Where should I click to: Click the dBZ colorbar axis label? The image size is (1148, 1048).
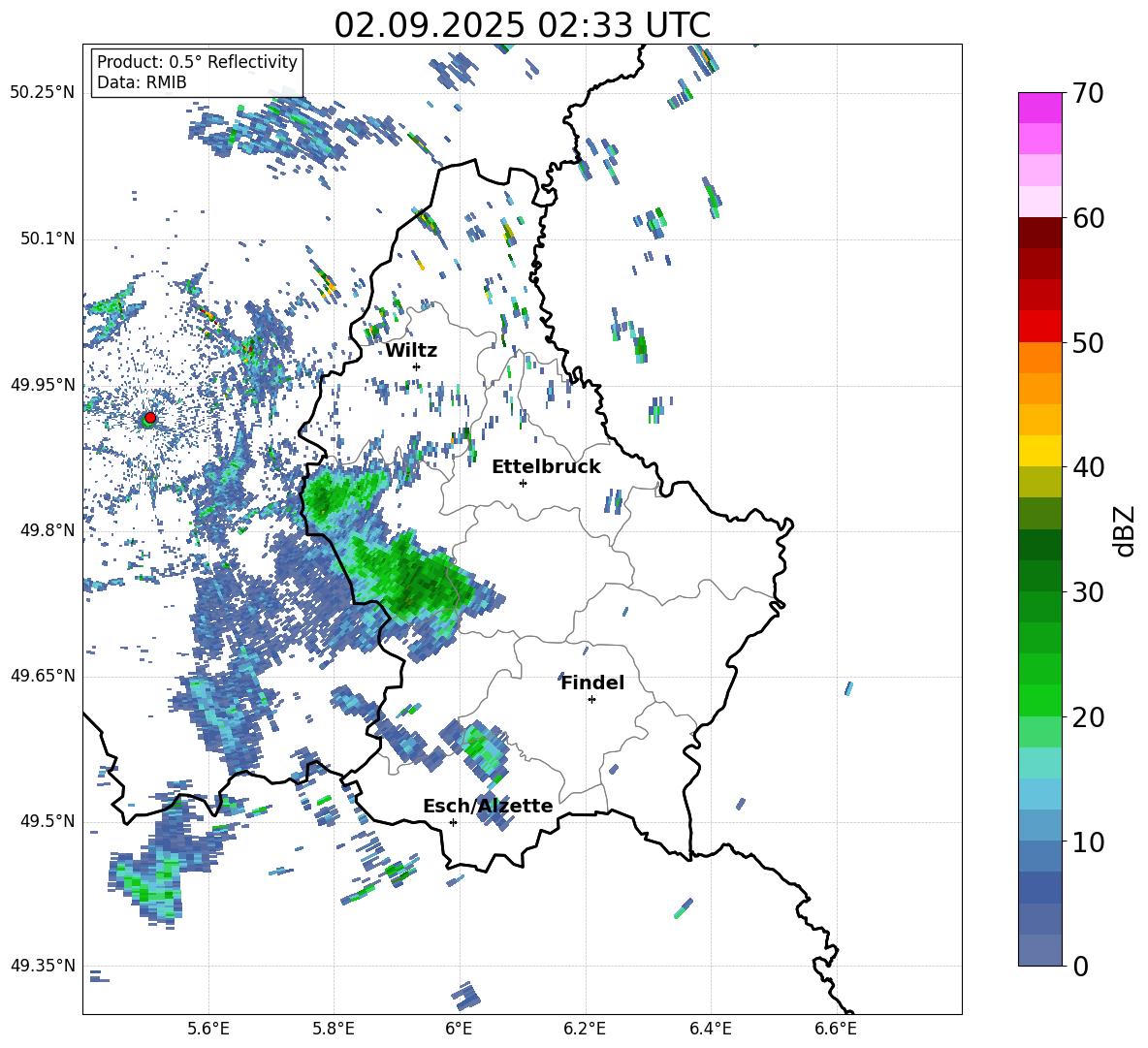pyautogui.click(x=1126, y=530)
